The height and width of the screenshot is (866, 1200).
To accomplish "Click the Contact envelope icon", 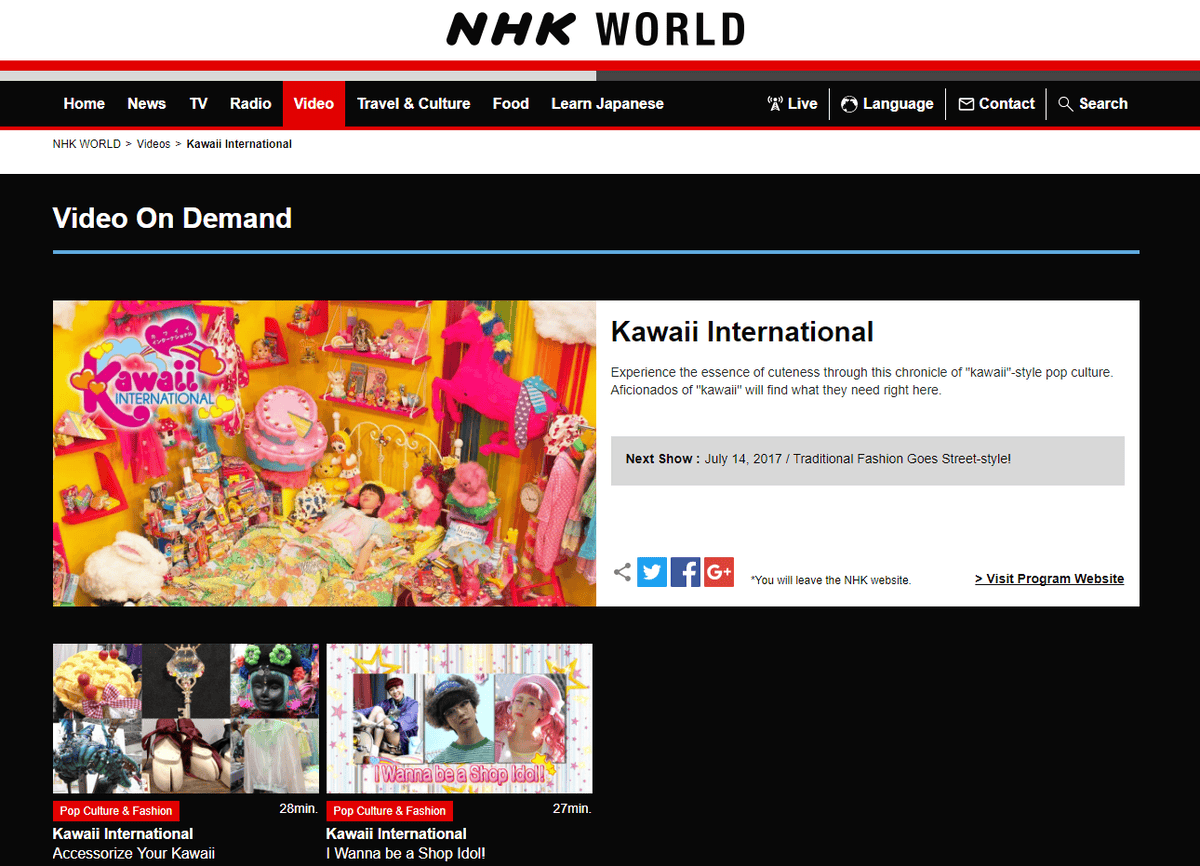I will [966, 104].
